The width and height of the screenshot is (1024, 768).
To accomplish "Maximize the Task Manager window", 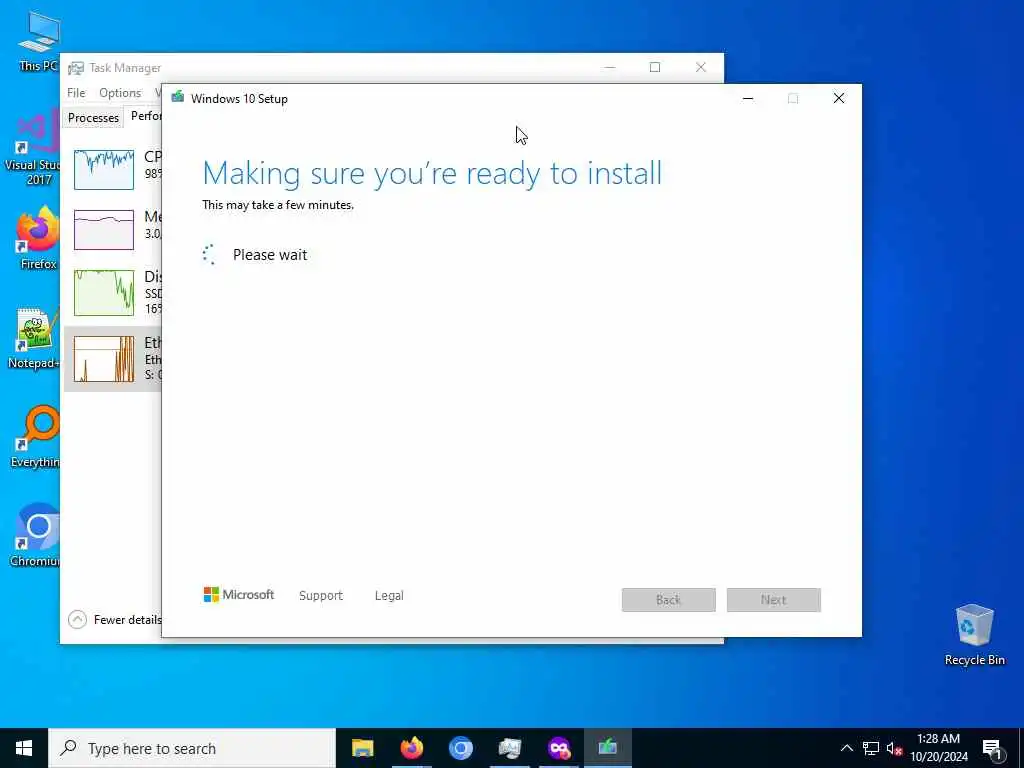I will (655, 67).
